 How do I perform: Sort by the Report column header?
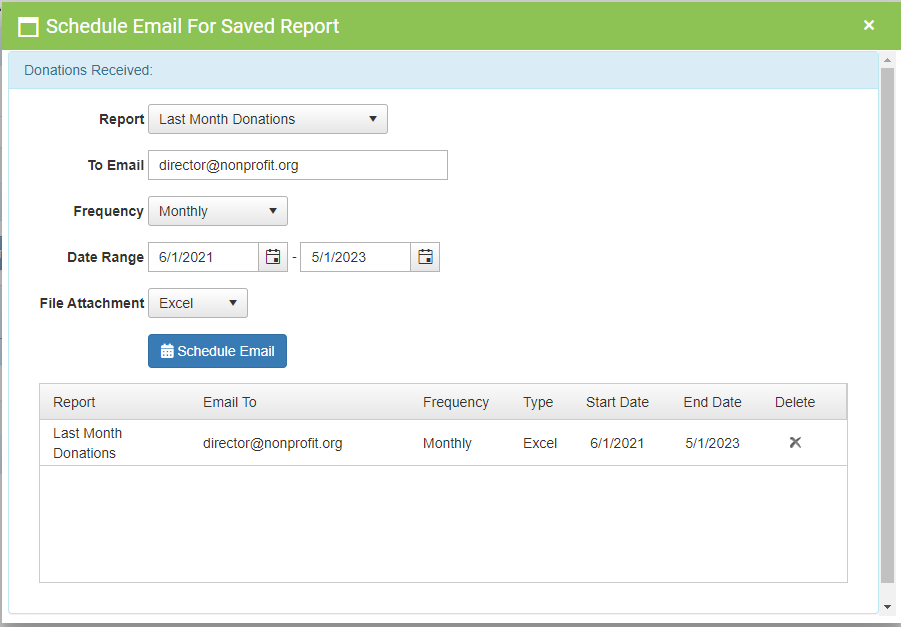coord(74,402)
